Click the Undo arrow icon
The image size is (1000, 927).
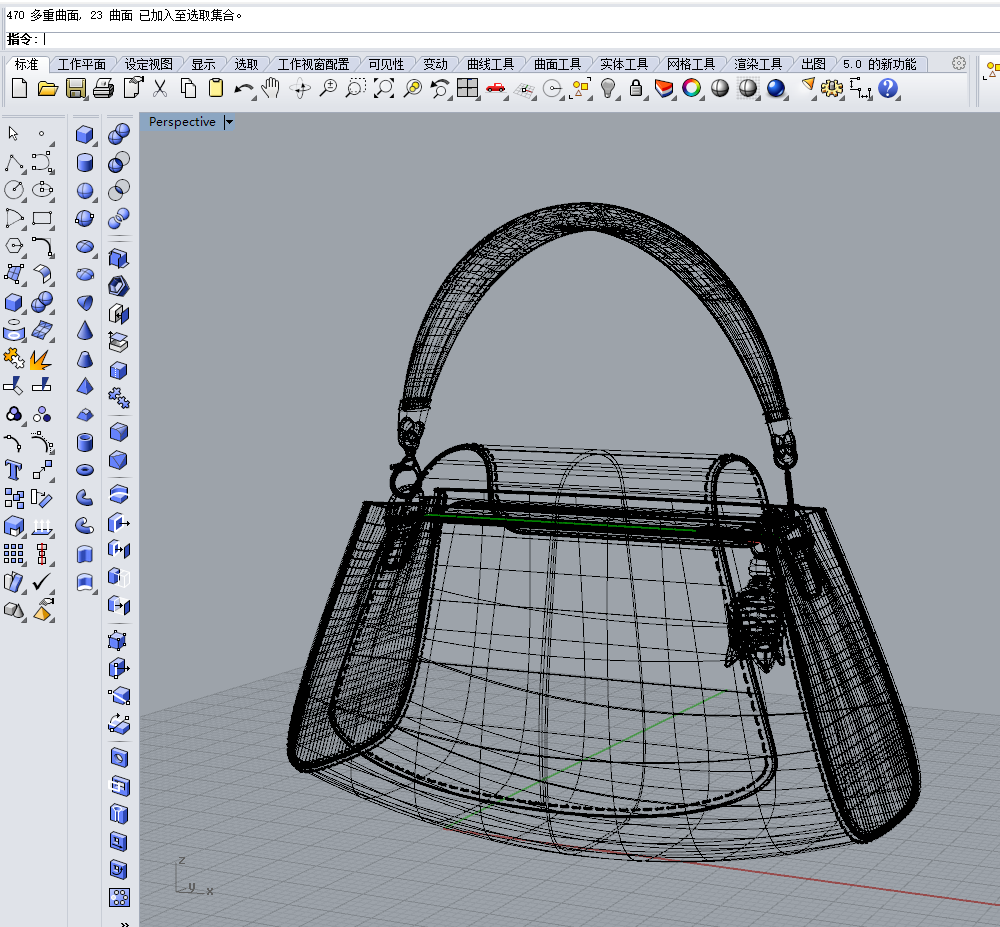coord(242,89)
